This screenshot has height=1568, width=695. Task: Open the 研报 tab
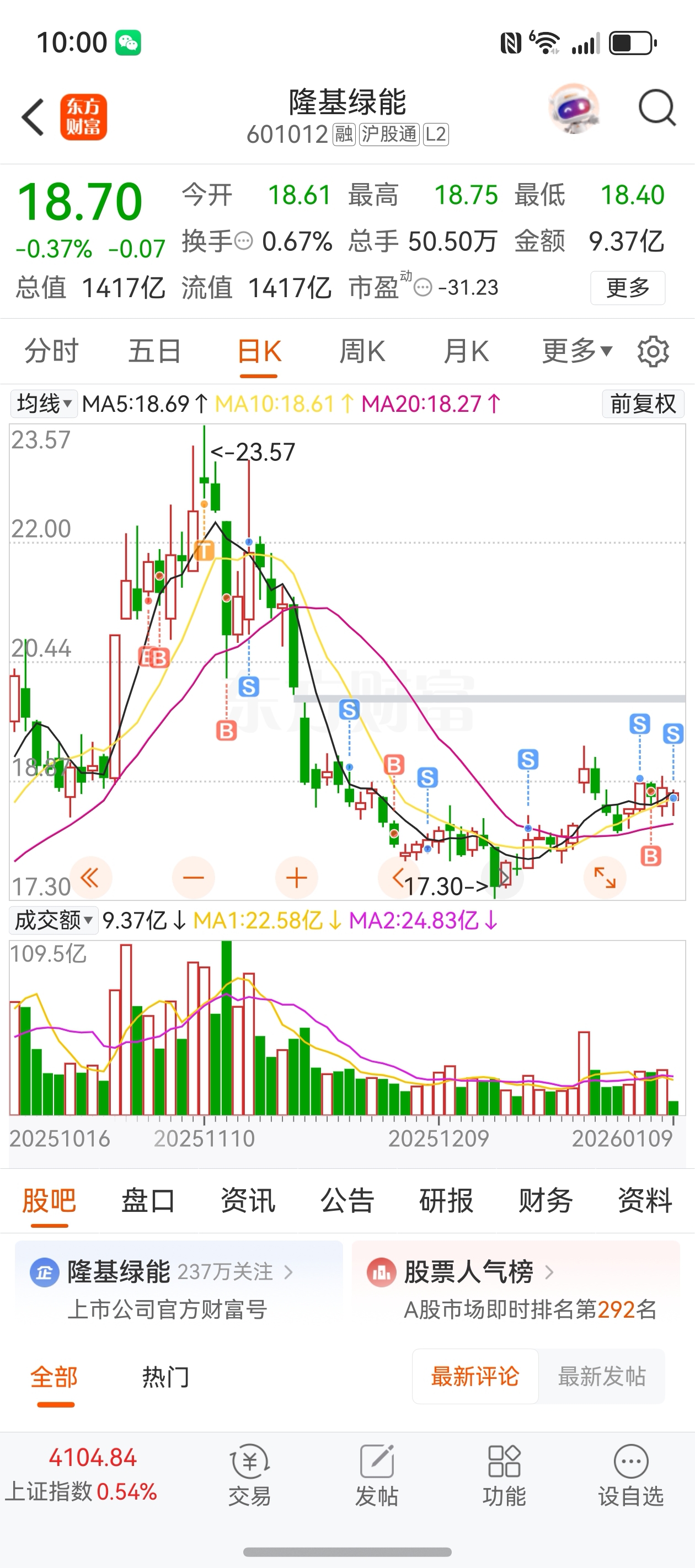point(446,1201)
